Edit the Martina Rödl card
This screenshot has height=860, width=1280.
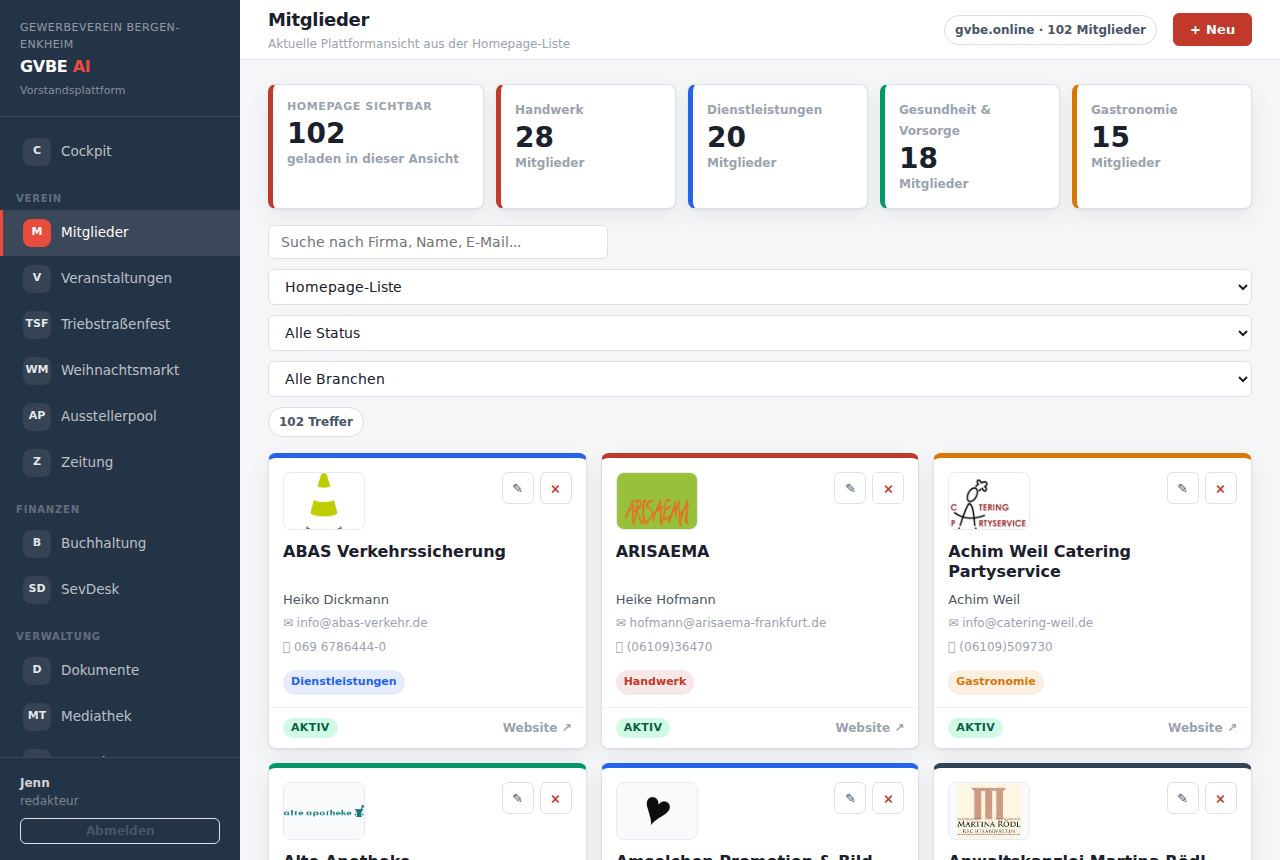1183,798
